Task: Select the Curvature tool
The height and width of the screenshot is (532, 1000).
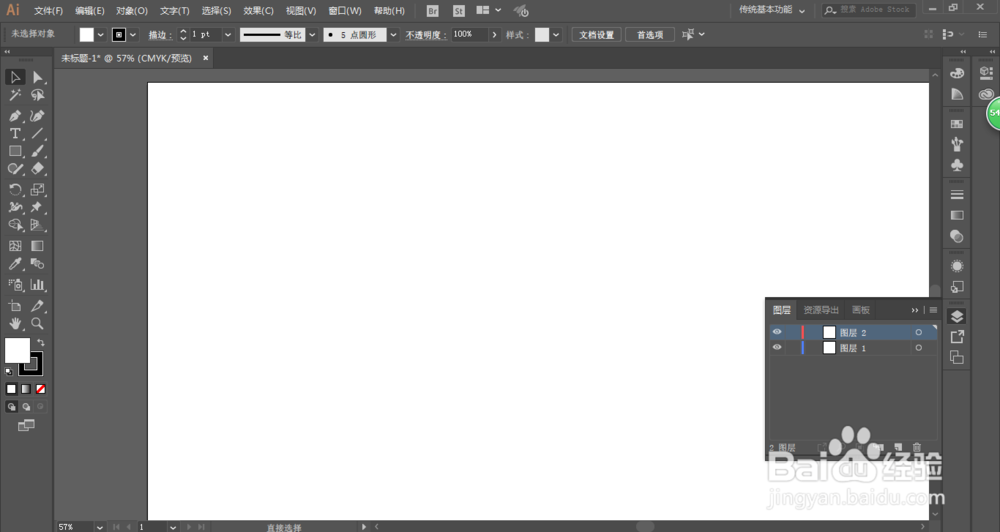Action: click(38, 116)
